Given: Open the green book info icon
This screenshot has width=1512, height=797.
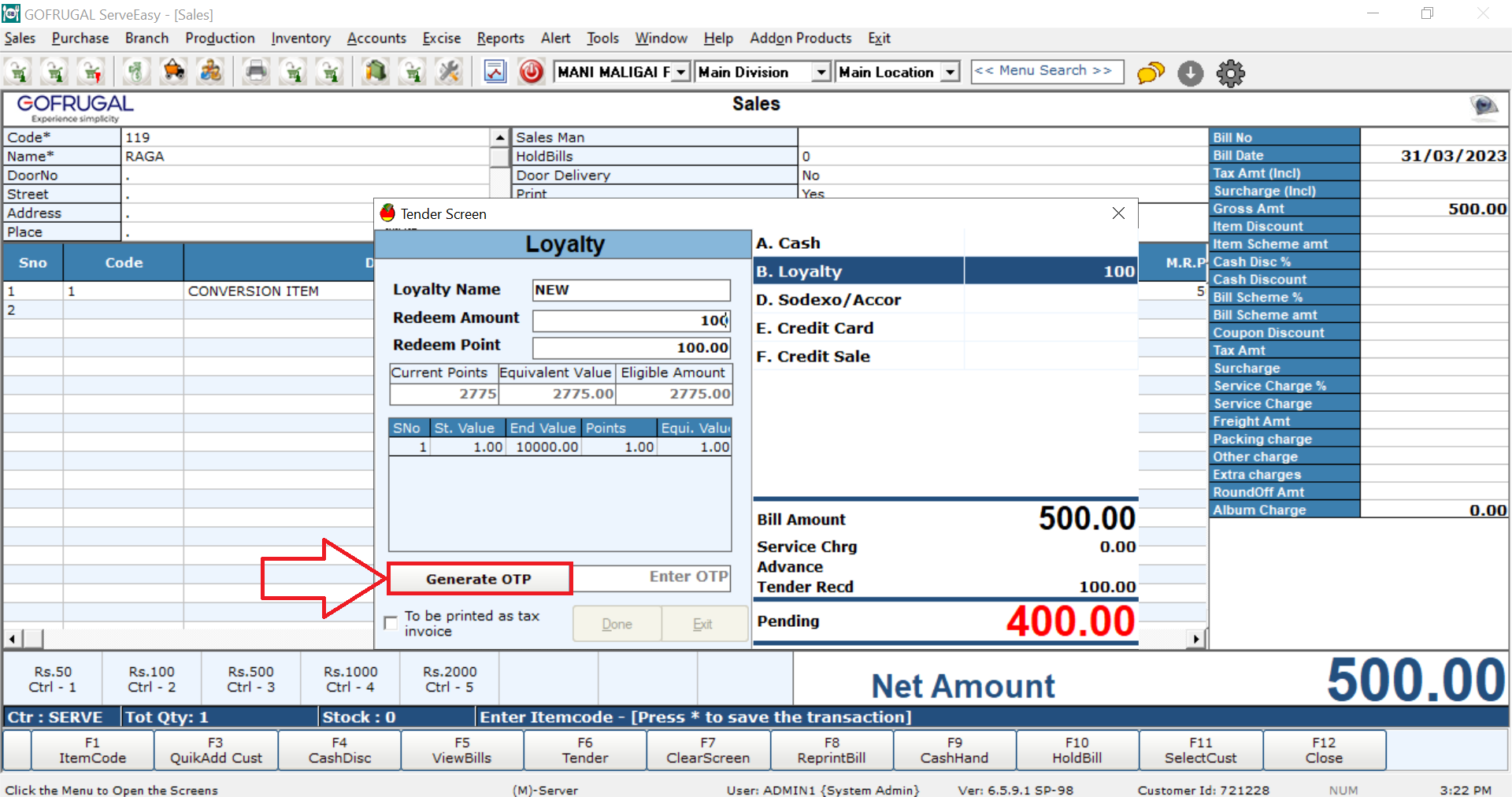Looking at the screenshot, I should [x=376, y=72].
